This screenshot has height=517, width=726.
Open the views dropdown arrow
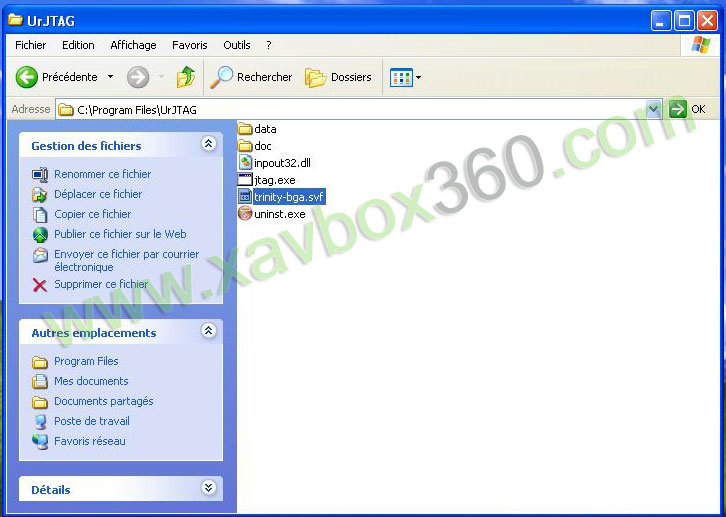(418, 77)
